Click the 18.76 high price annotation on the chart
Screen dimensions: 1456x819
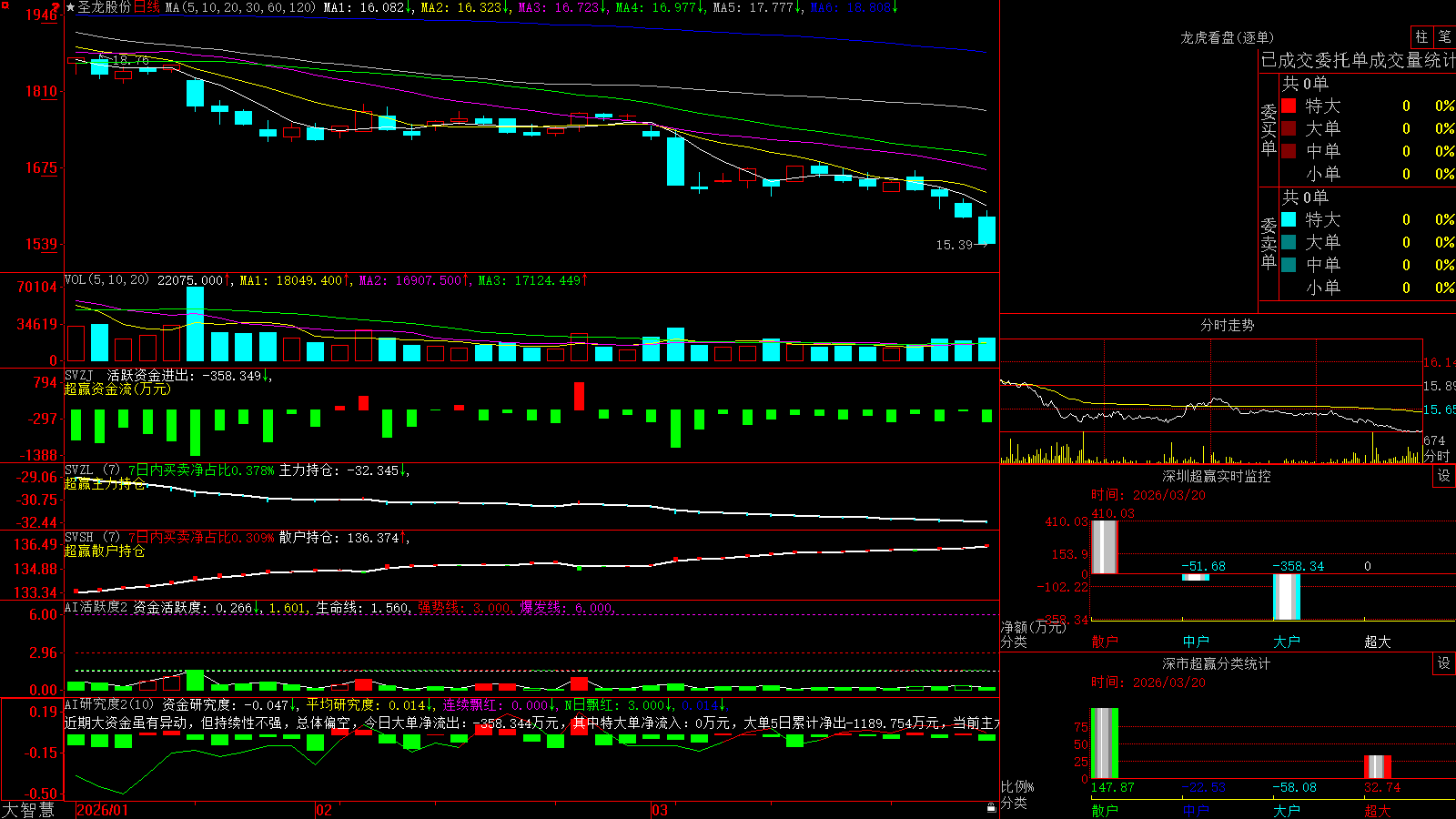130,60
